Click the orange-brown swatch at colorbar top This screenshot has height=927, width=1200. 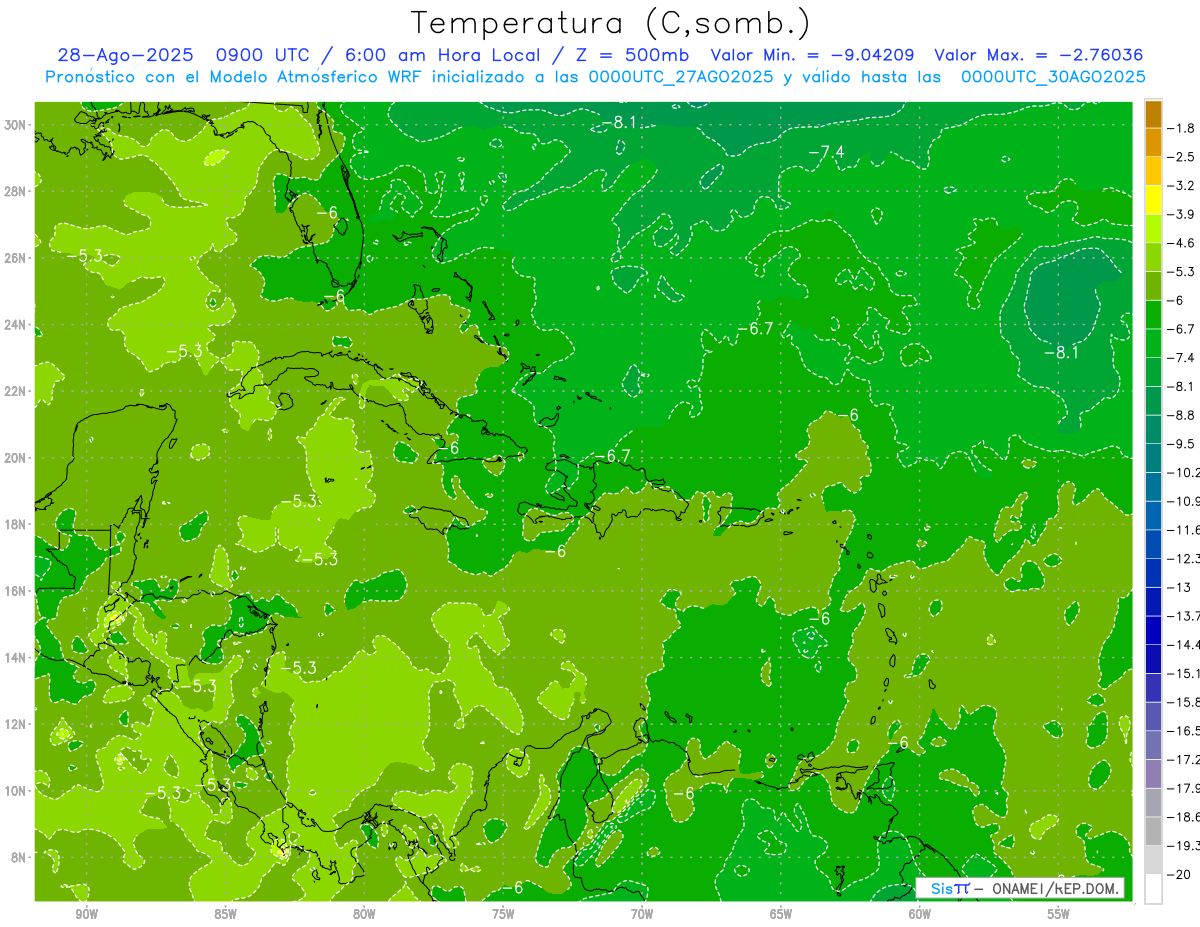pyautogui.click(x=1153, y=114)
